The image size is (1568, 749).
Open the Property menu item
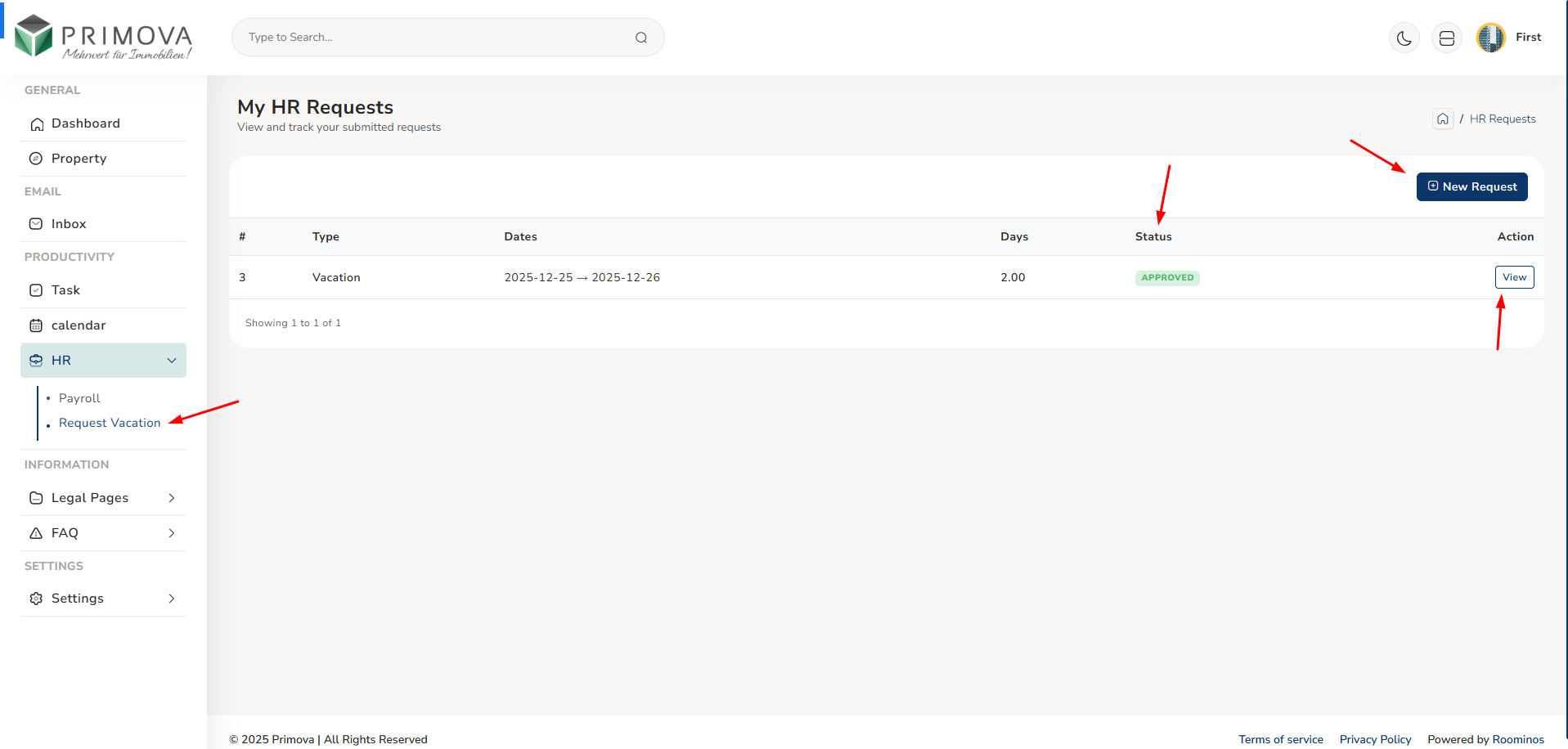(79, 159)
